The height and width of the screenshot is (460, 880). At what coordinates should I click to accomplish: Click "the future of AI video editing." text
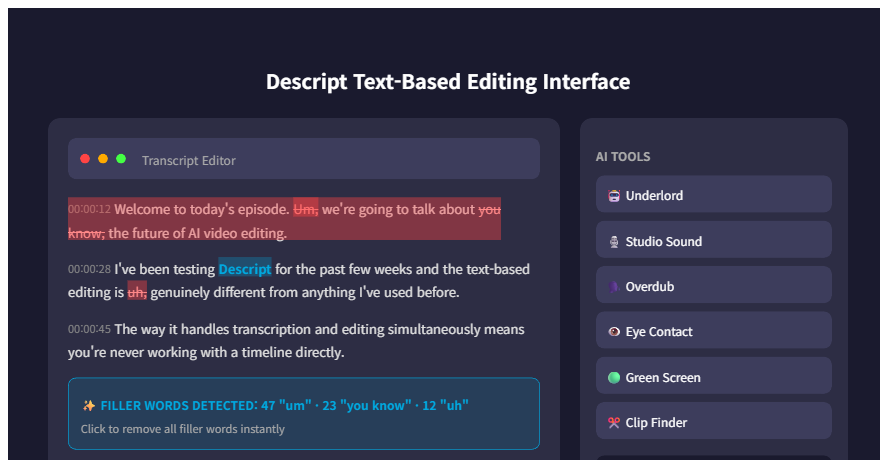[x=198, y=233]
